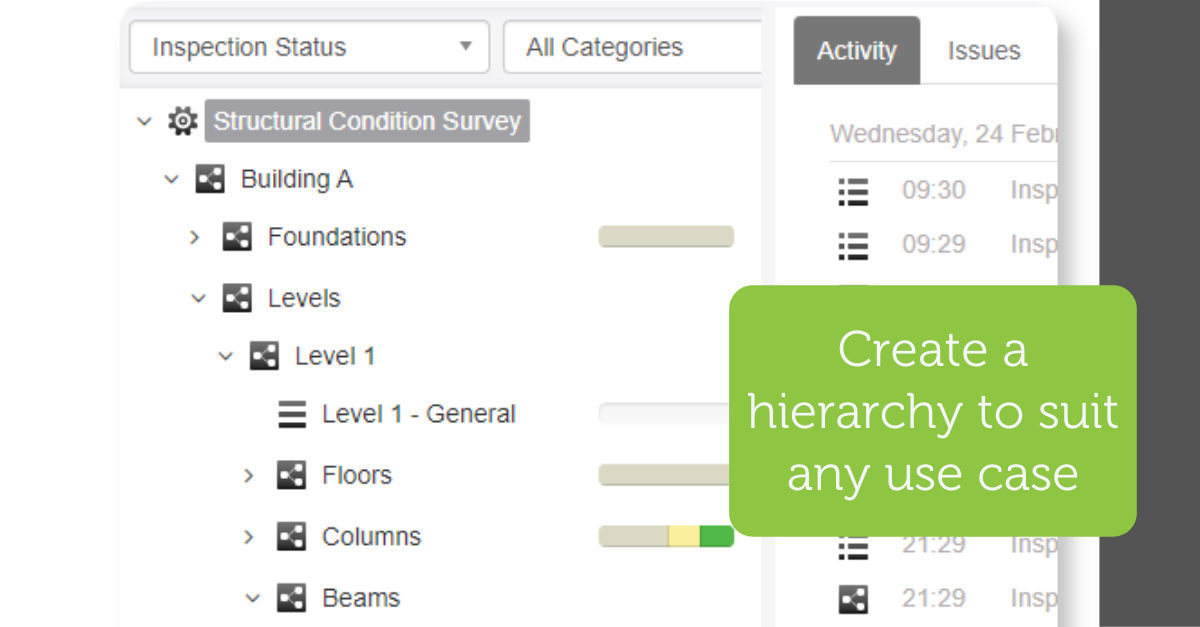
Task: Click the 09:30 activity list icon
Action: click(x=853, y=191)
